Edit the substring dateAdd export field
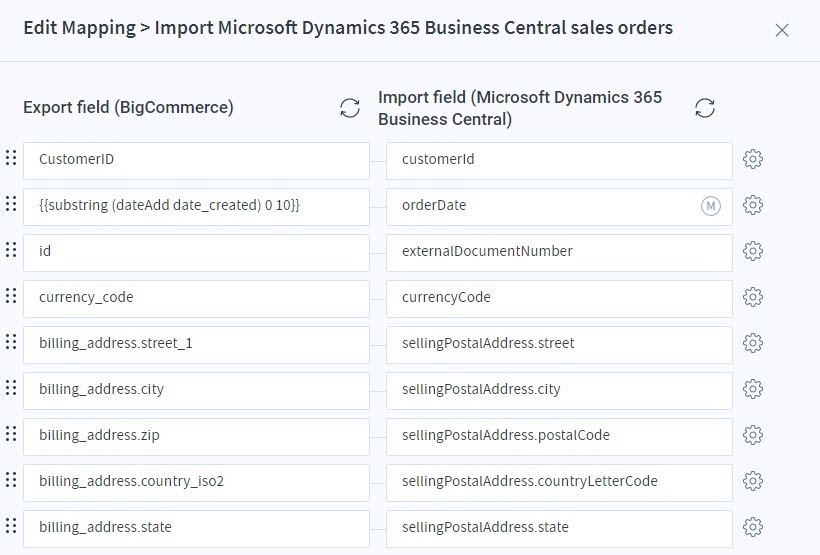The width and height of the screenshot is (820, 555). [x=196, y=207]
